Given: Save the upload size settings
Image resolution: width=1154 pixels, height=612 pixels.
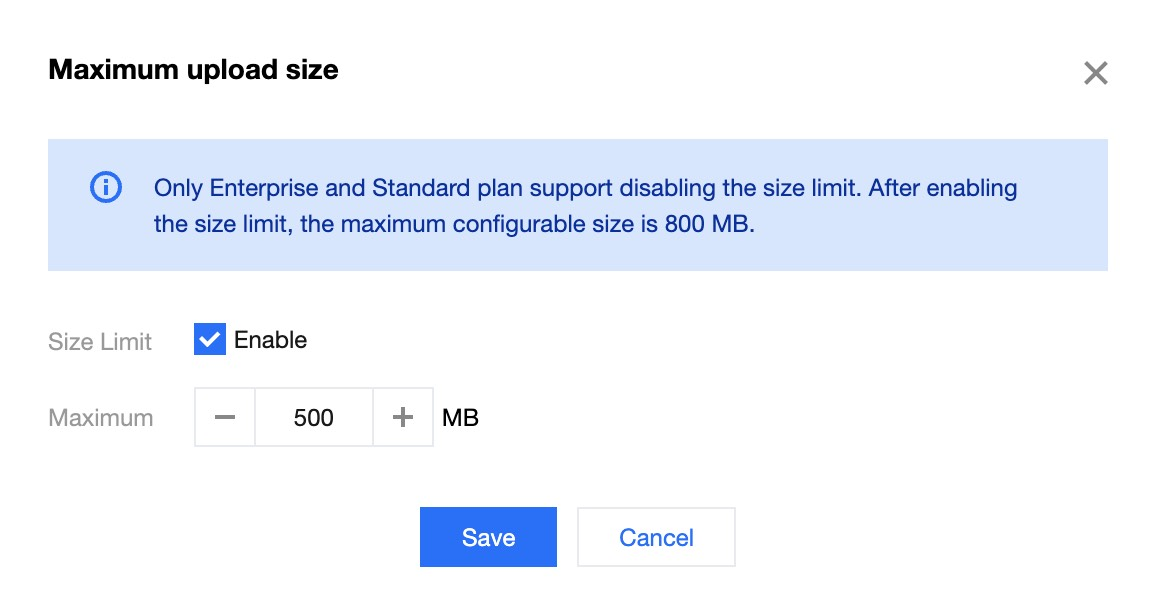Looking at the screenshot, I should (488, 537).
